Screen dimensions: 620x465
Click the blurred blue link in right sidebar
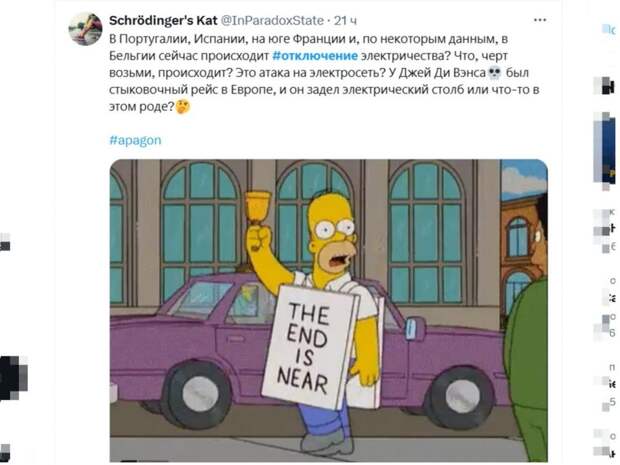pyautogui.click(x=609, y=29)
